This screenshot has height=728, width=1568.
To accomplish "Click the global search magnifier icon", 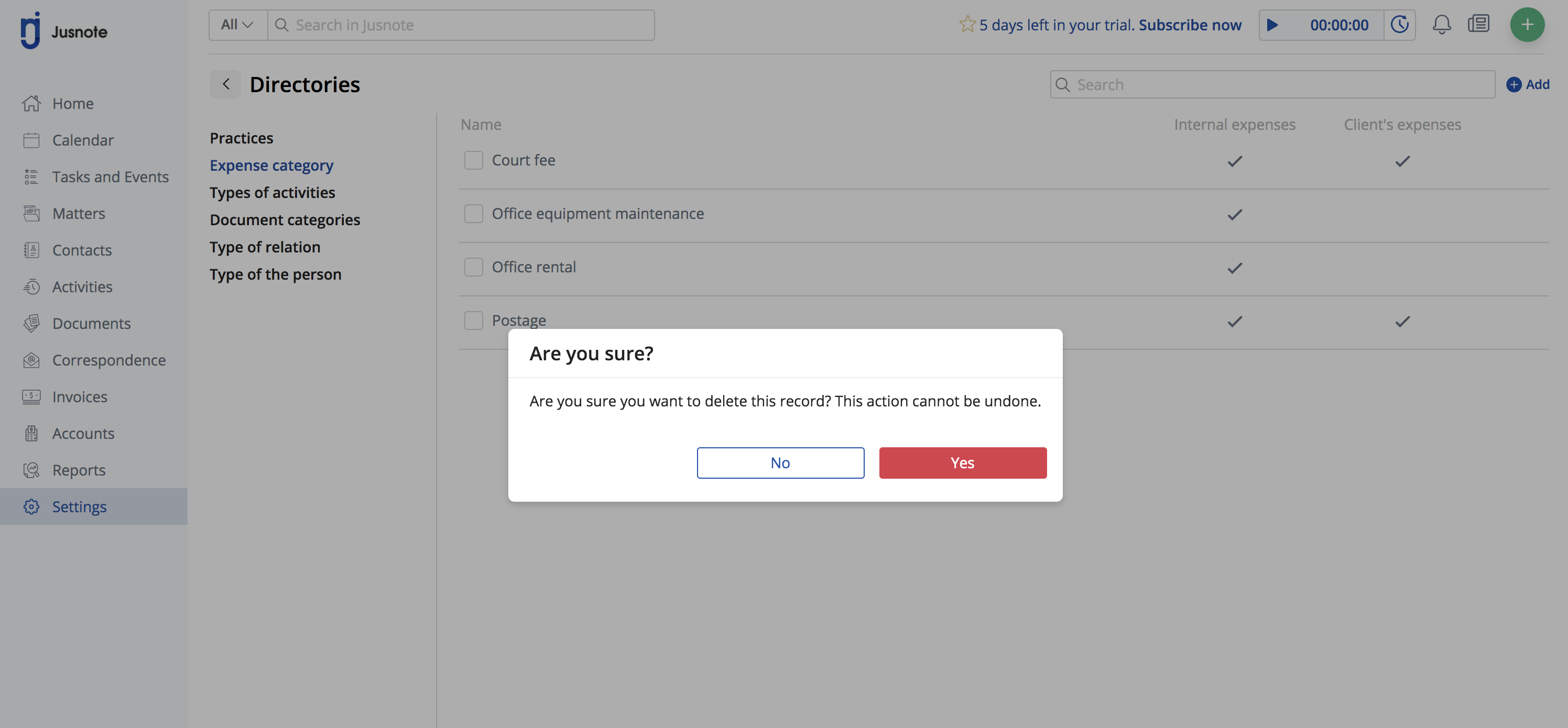I will pos(282,25).
